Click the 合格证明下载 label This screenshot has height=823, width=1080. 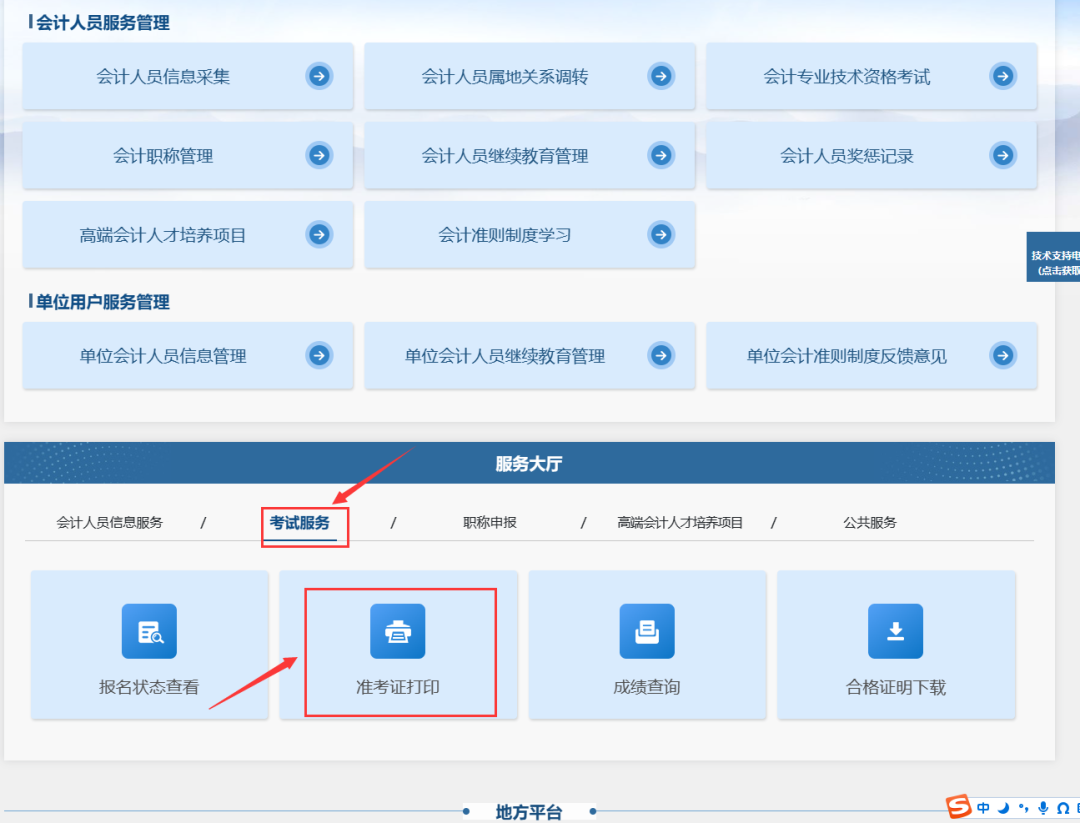click(x=895, y=687)
